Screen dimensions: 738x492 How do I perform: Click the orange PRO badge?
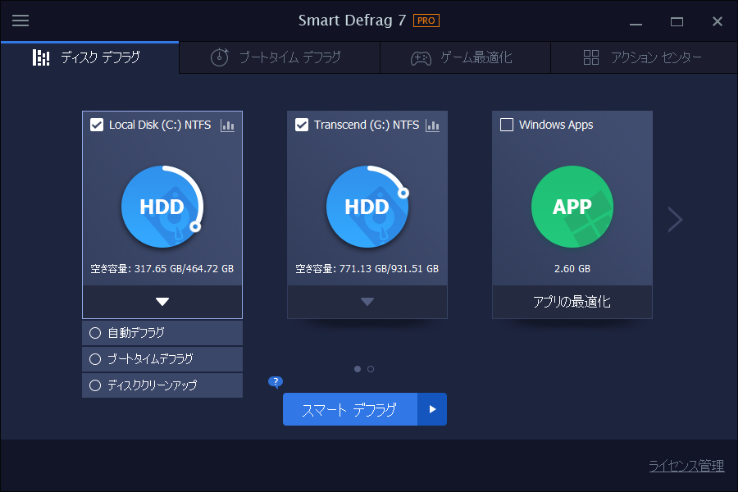click(x=426, y=21)
